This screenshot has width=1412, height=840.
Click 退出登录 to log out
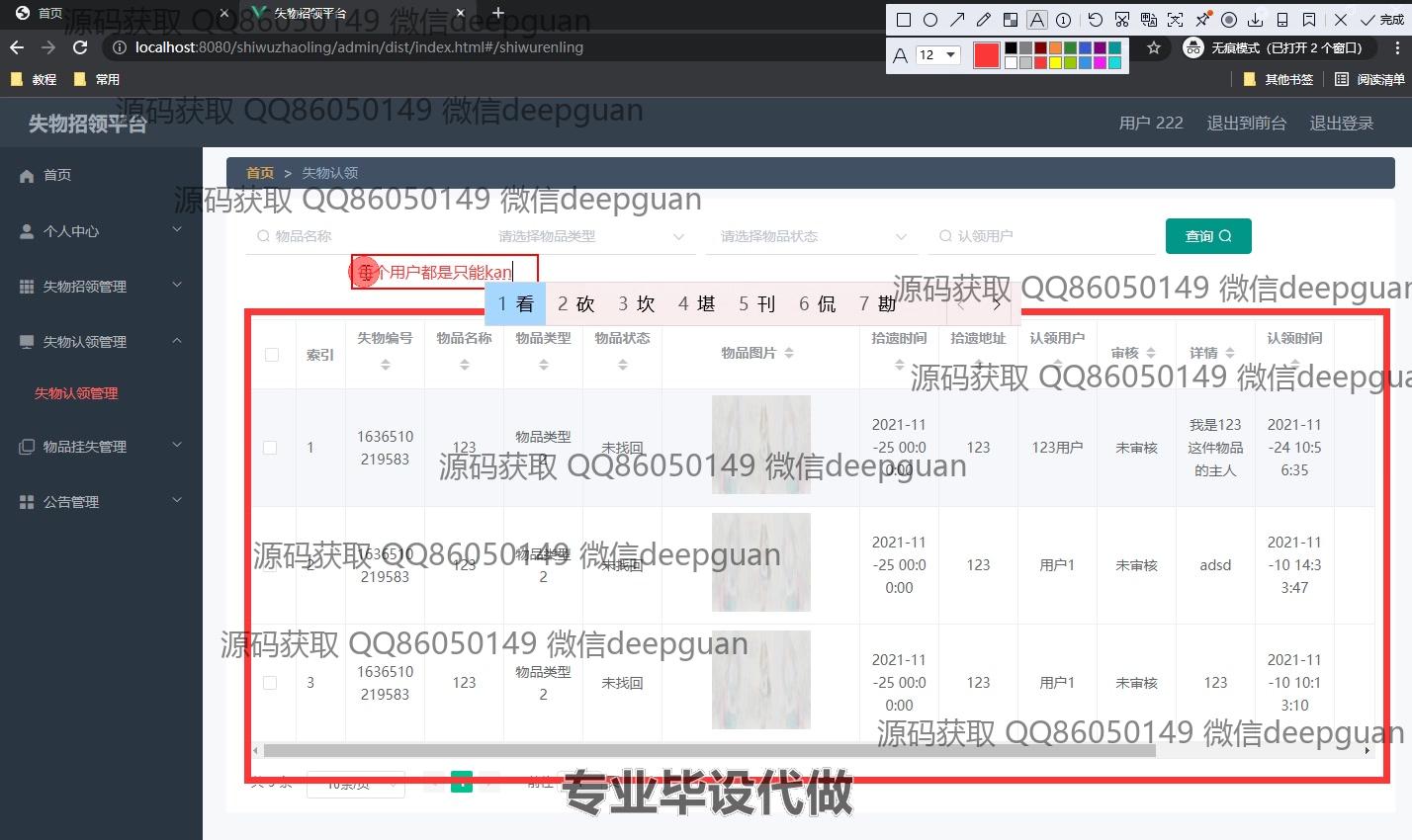tap(1342, 123)
